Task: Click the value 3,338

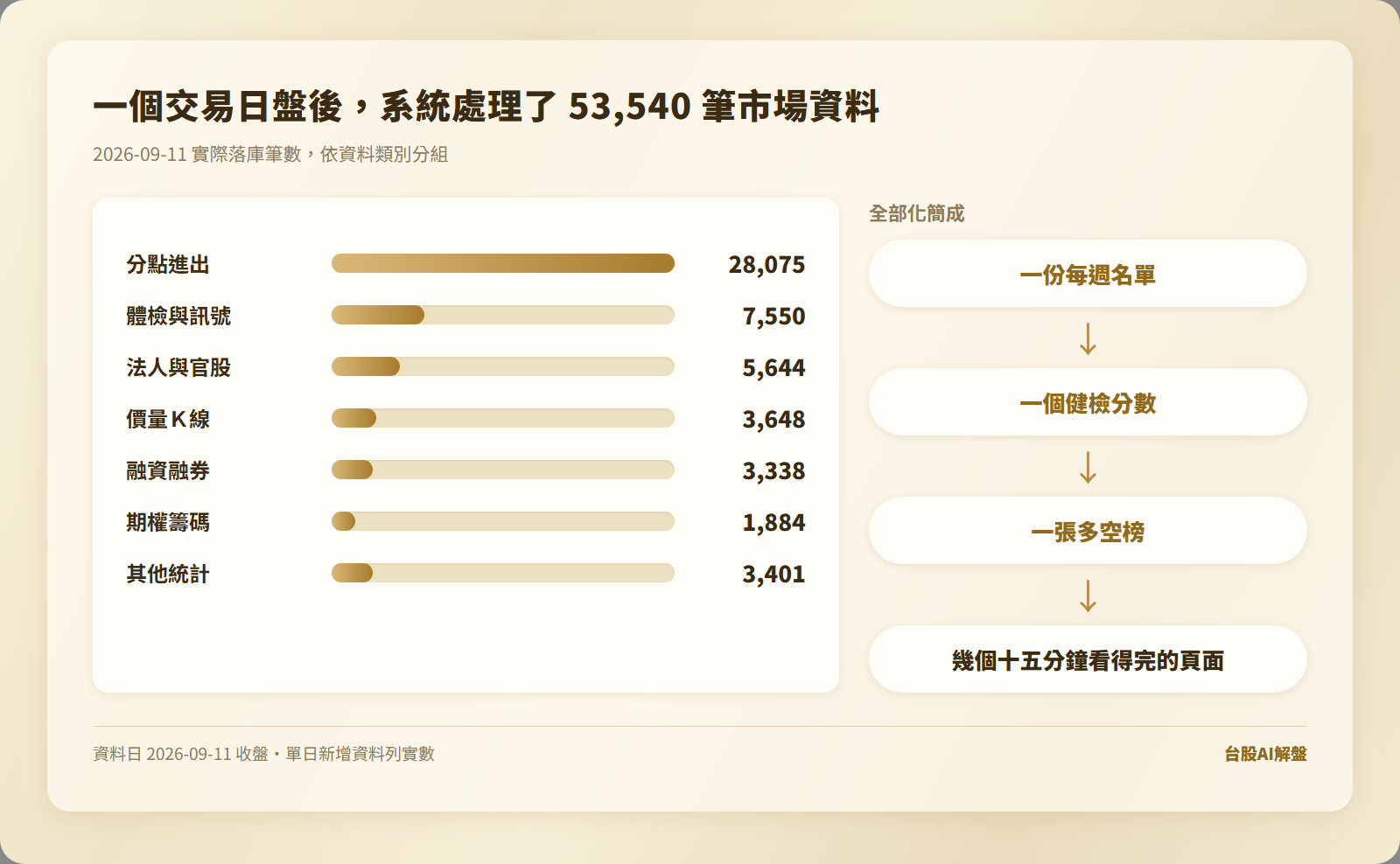Action: (x=773, y=470)
